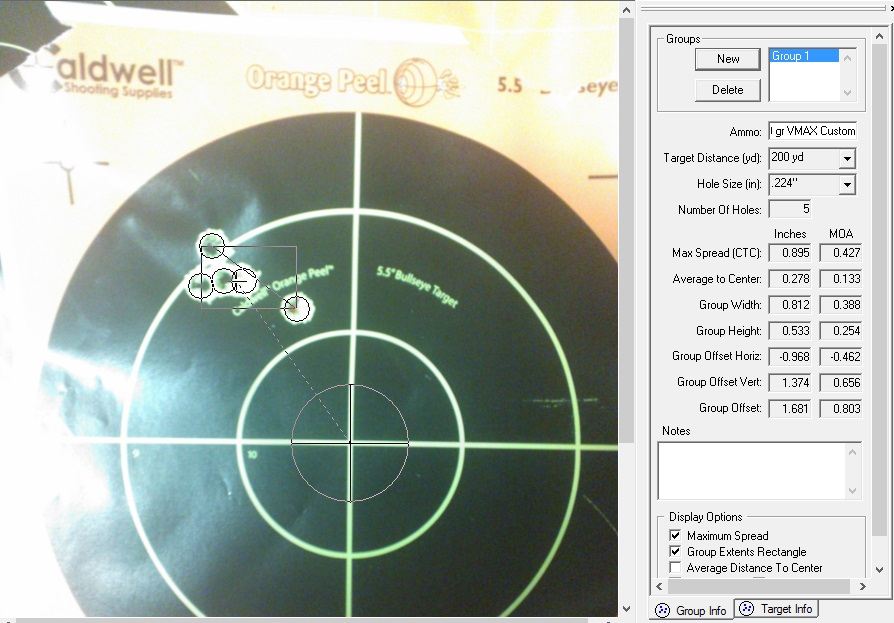
Task: Click the Delete group button
Action: pos(728,89)
